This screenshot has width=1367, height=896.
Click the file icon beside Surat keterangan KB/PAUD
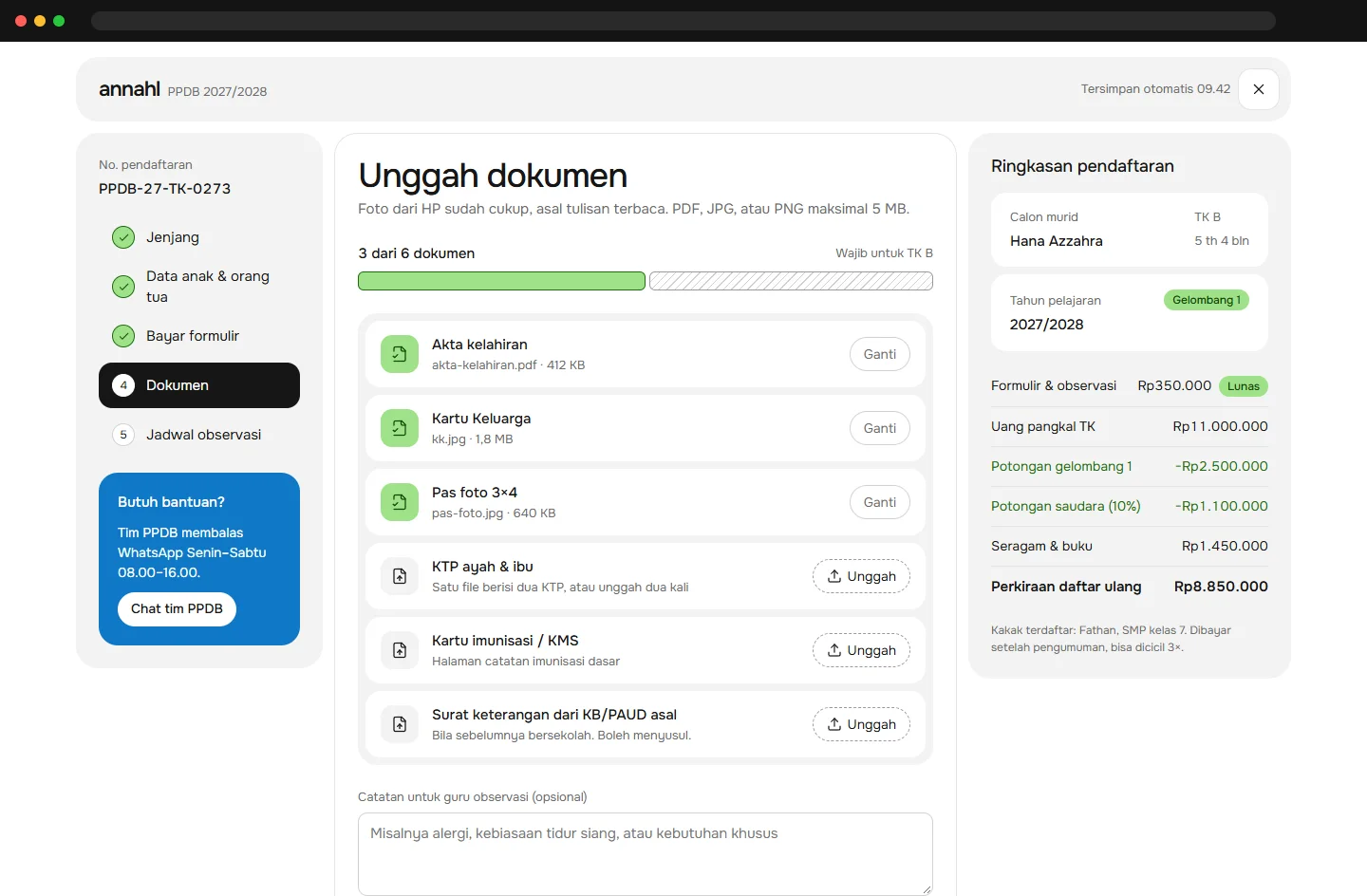400,724
